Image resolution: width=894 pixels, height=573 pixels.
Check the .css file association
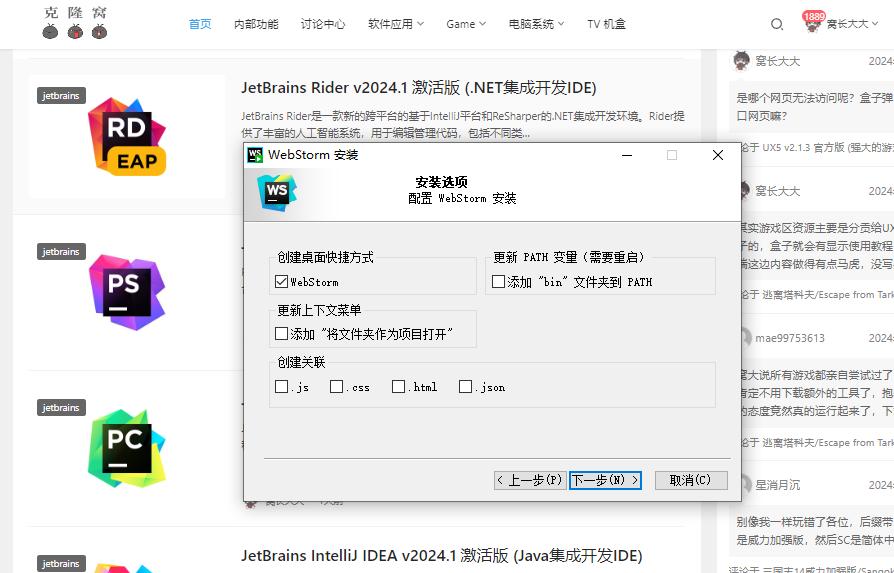coord(336,387)
